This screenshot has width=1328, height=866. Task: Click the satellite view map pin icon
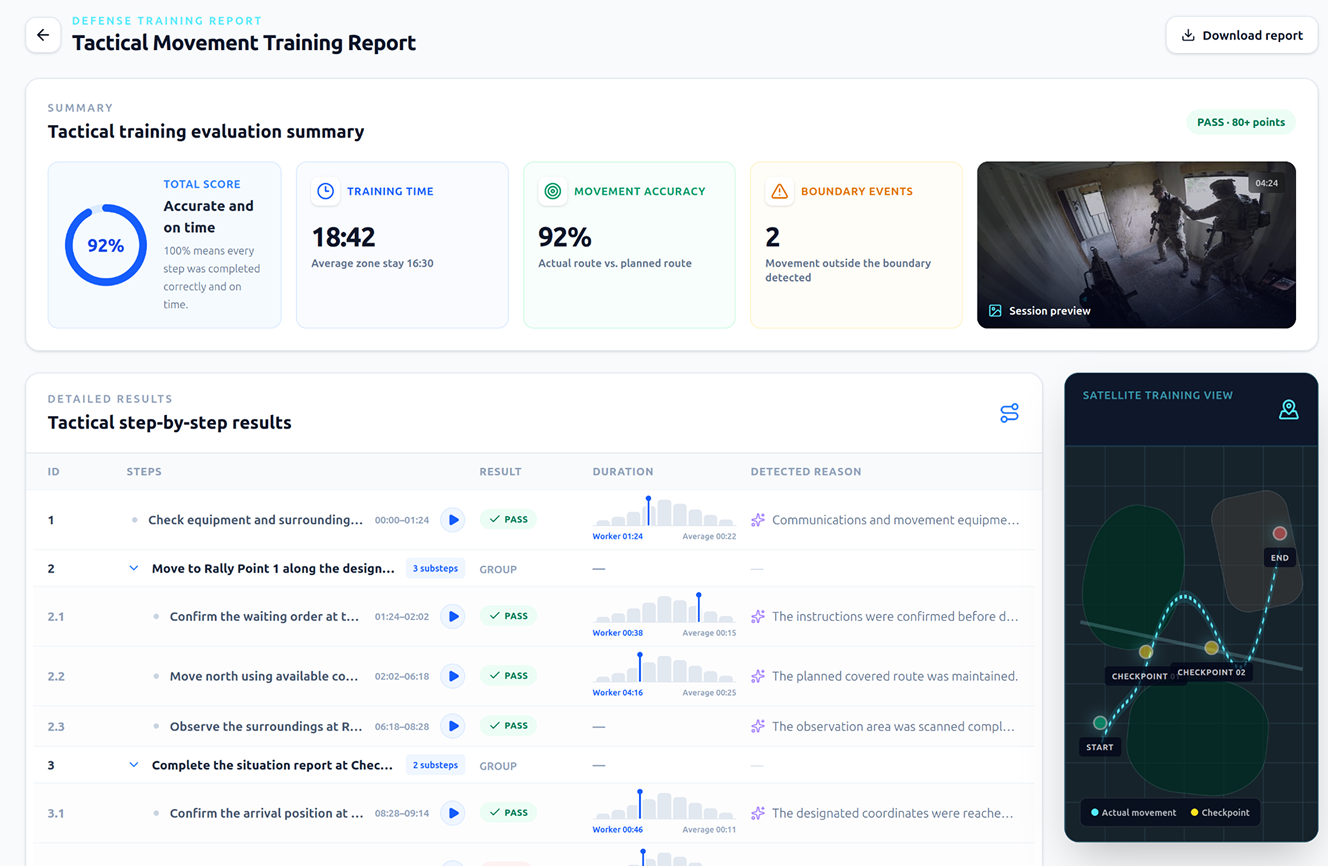(1288, 409)
